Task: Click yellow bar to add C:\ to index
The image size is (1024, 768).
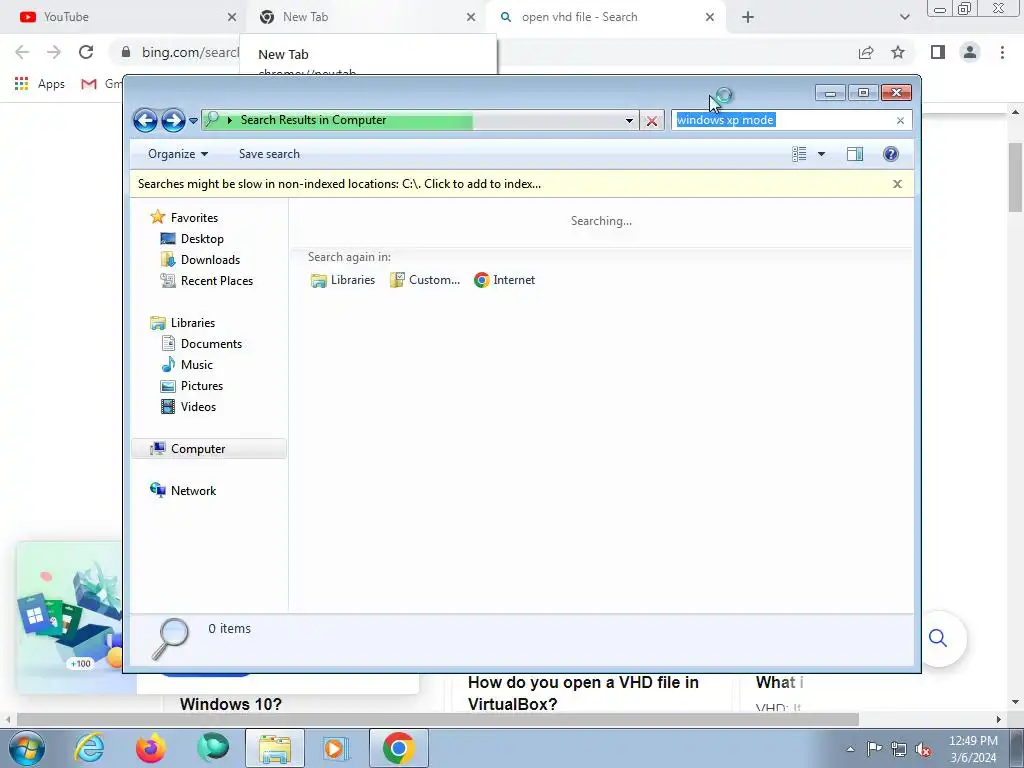Action: click(339, 184)
